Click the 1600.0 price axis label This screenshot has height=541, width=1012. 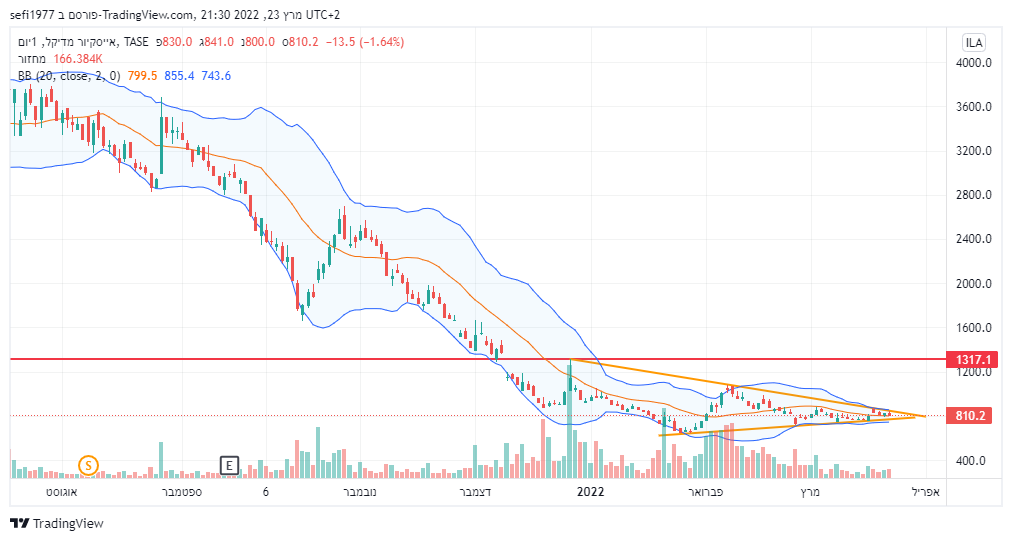tap(973, 327)
